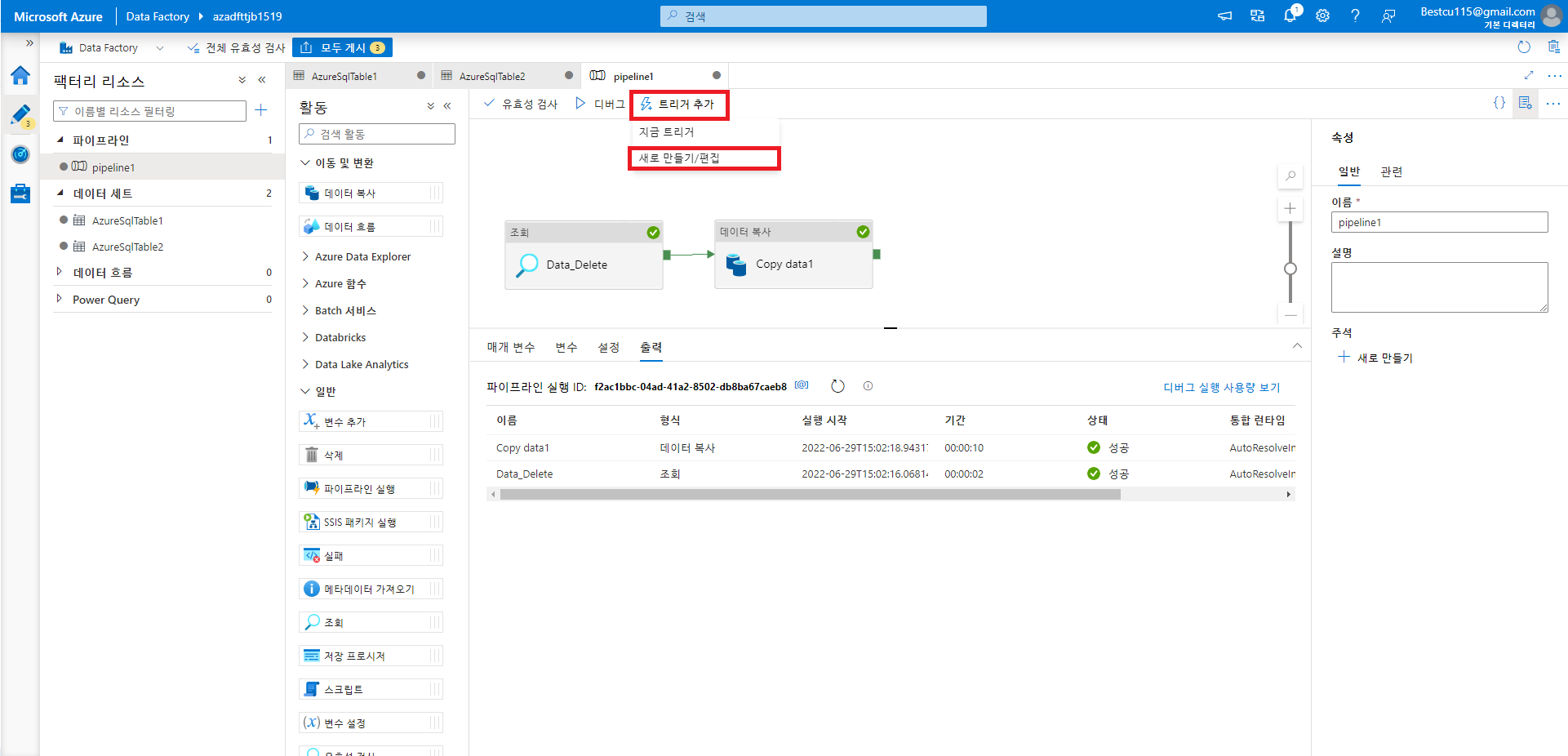Click 전체 유효성 검사 button

coord(237,47)
